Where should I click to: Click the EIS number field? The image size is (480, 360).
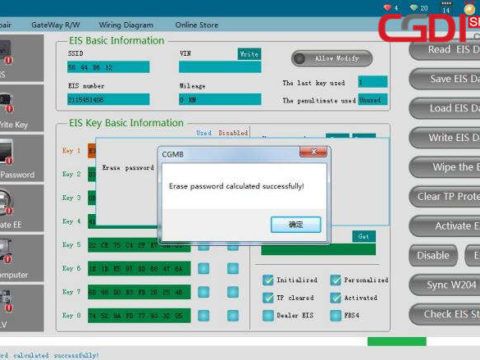pos(108,99)
